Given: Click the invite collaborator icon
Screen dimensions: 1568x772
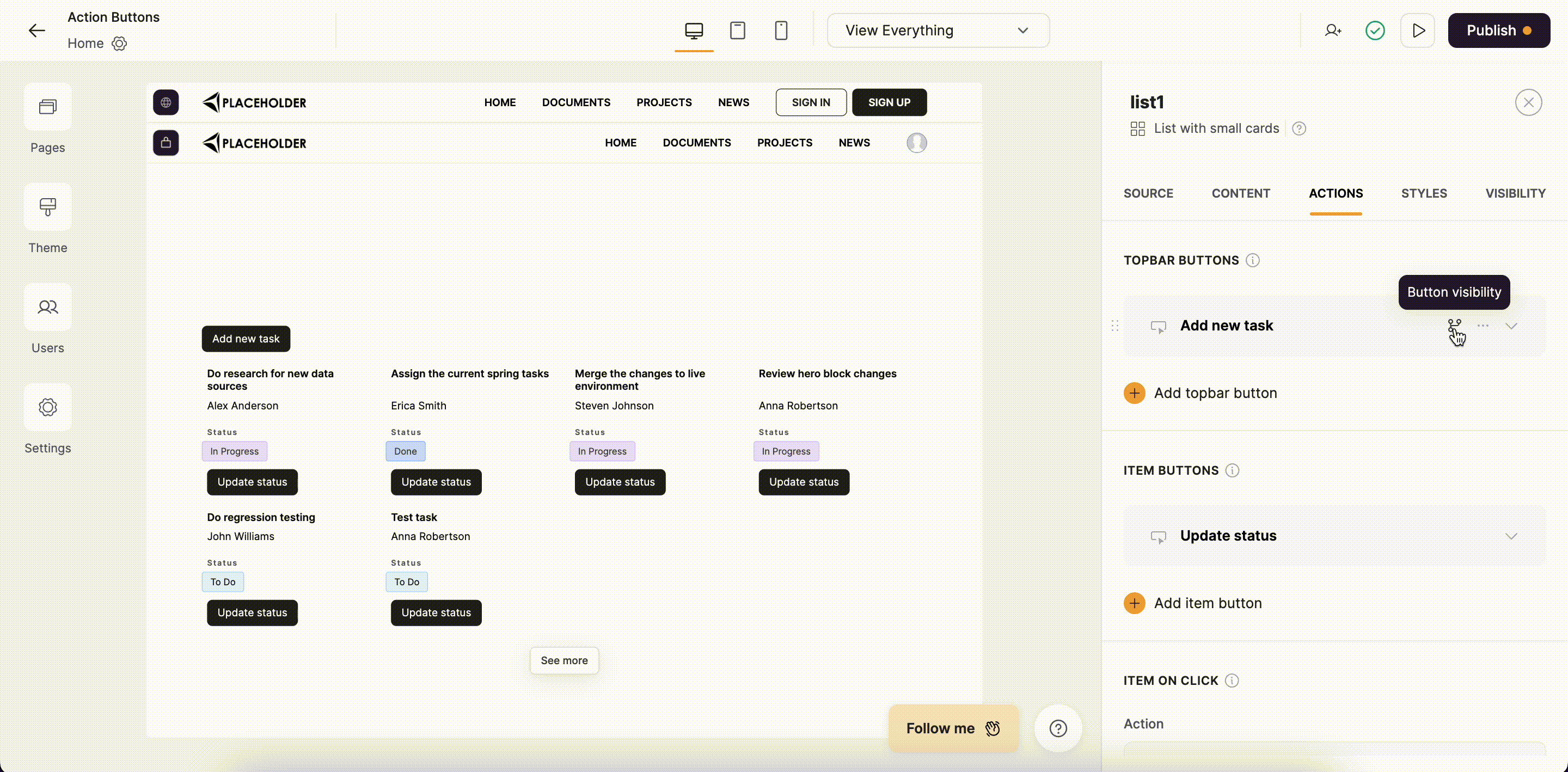Looking at the screenshot, I should pyautogui.click(x=1333, y=30).
